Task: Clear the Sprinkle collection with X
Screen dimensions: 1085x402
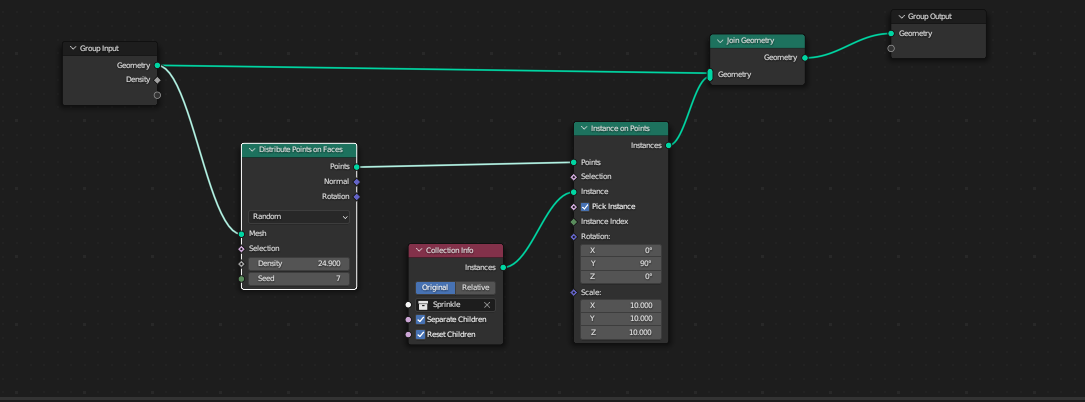Action: [x=487, y=305]
